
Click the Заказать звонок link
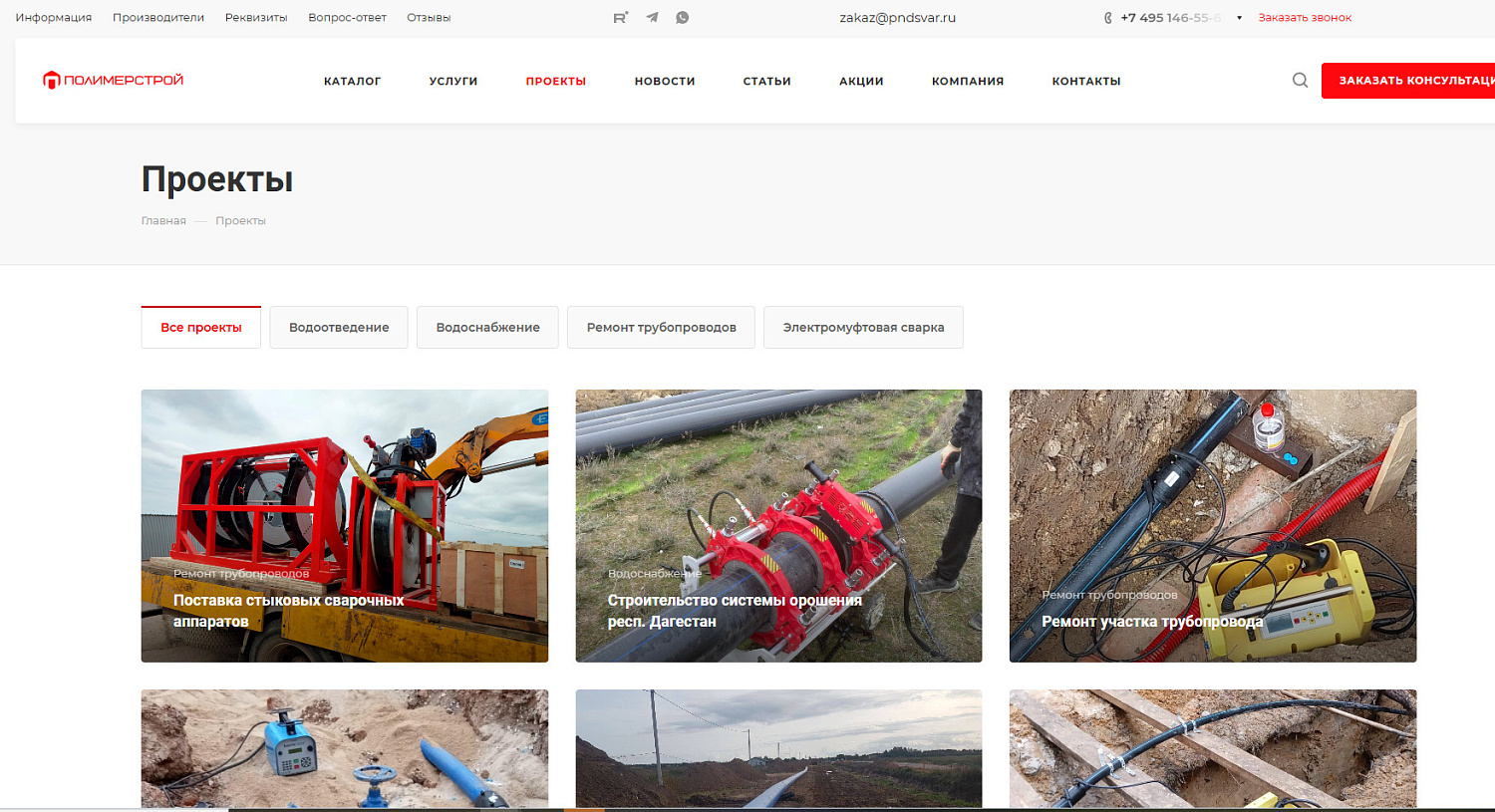1304,18
